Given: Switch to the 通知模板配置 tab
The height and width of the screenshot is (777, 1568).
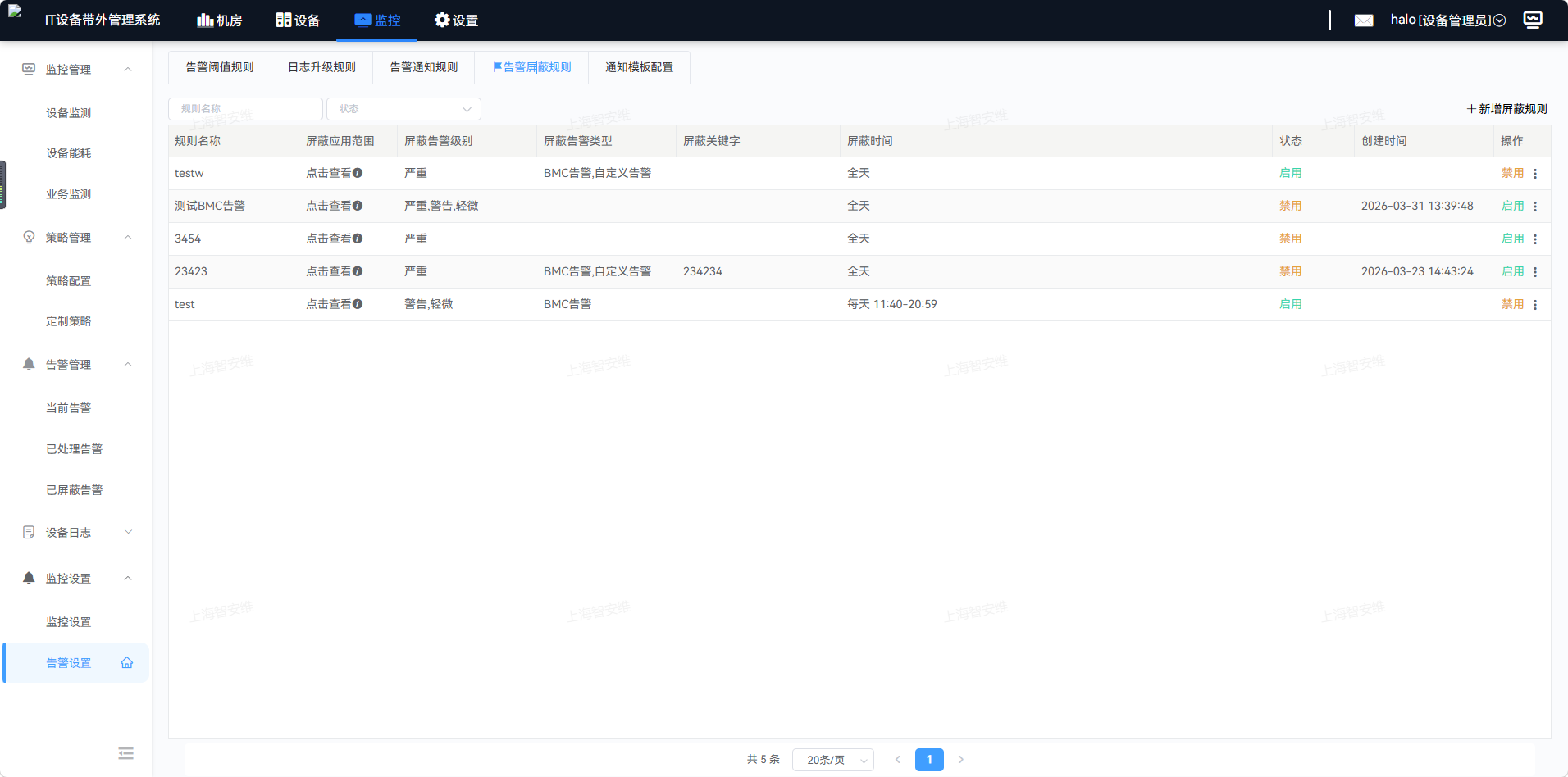Looking at the screenshot, I should (639, 67).
